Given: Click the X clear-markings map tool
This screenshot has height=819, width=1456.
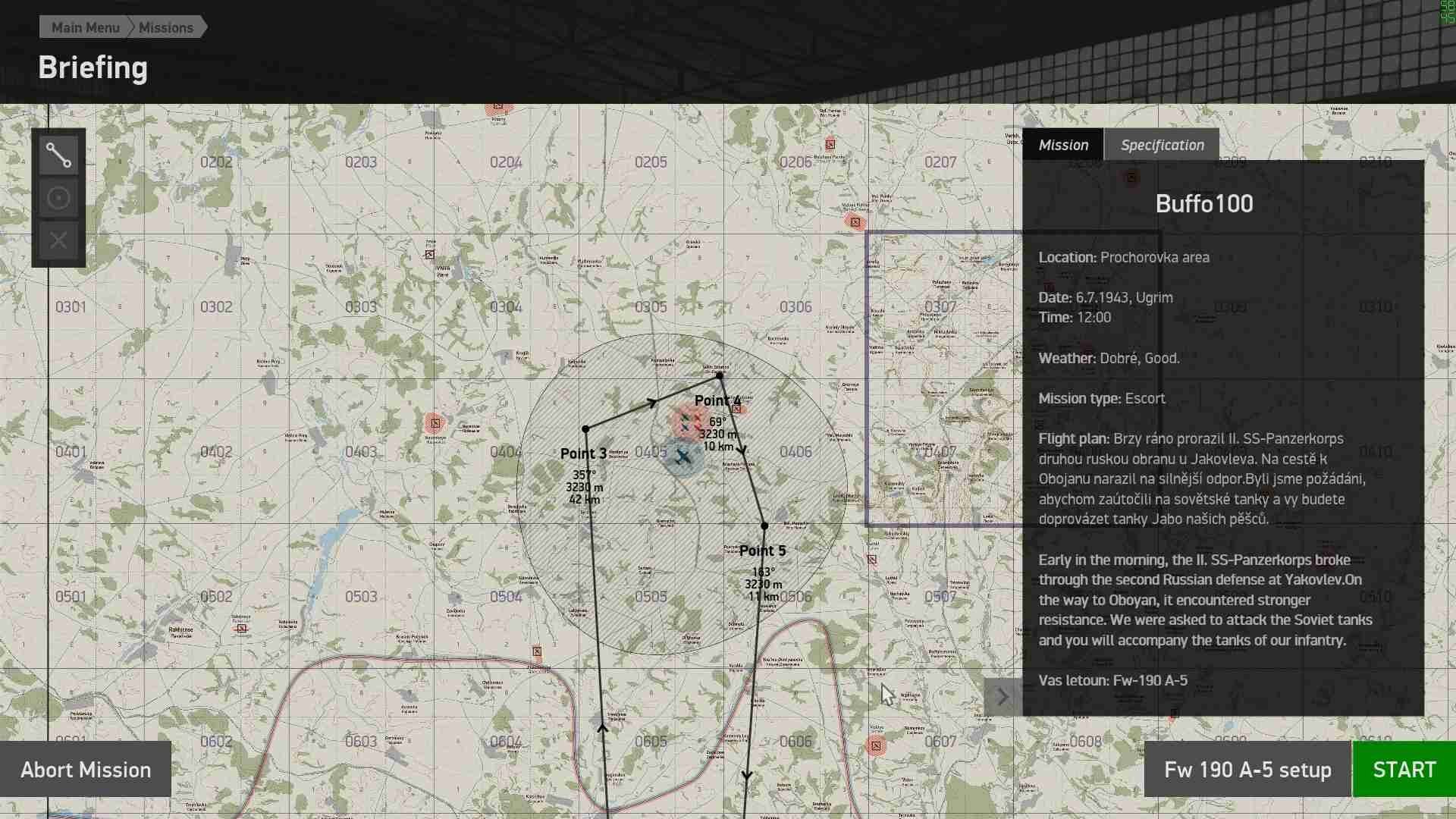Looking at the screenshot, I should (x=58, y=241).
